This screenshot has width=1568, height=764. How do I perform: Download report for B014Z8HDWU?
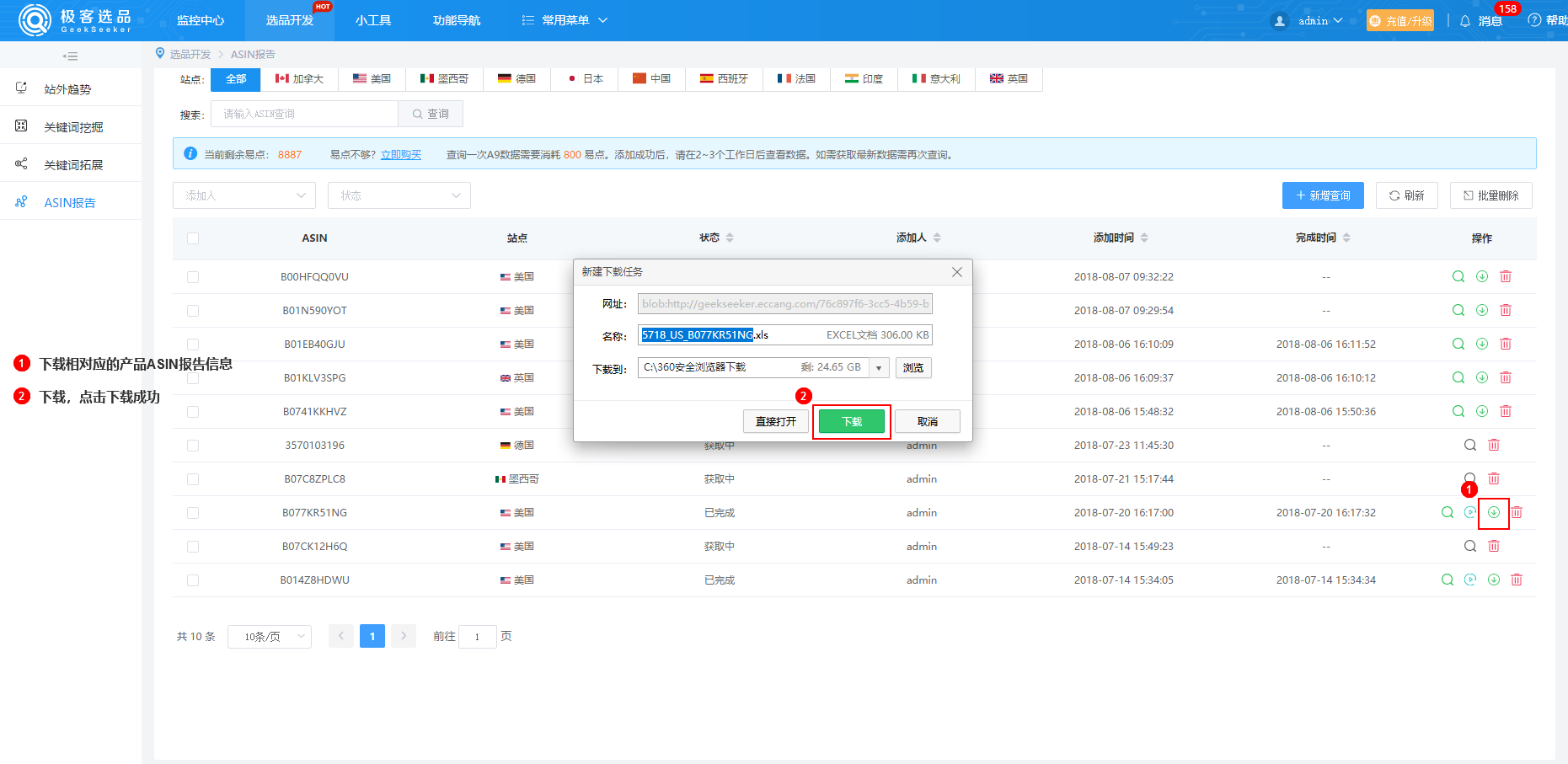point(1494,580)
